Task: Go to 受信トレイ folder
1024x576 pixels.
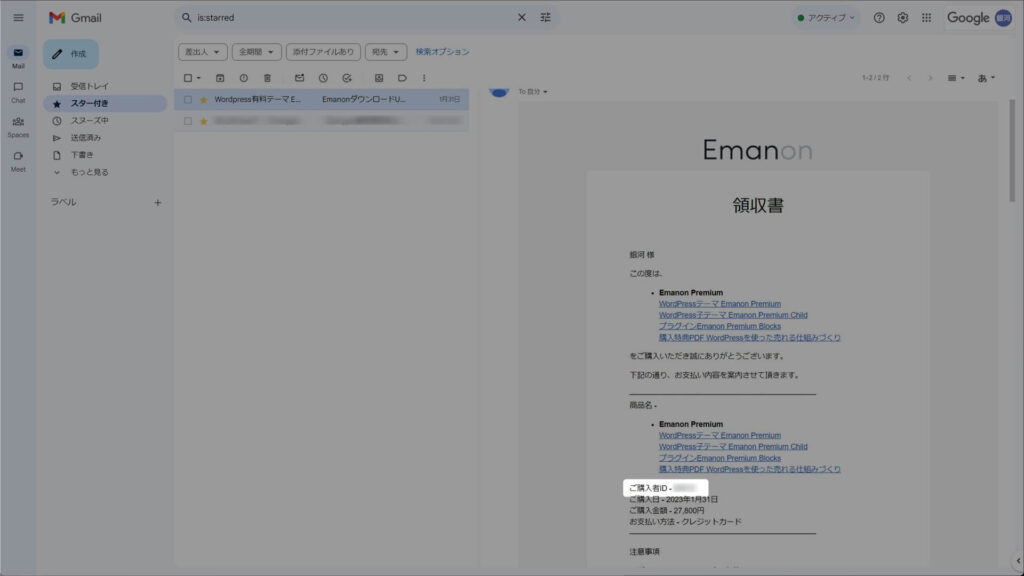Action: click(x=90, y=86)
